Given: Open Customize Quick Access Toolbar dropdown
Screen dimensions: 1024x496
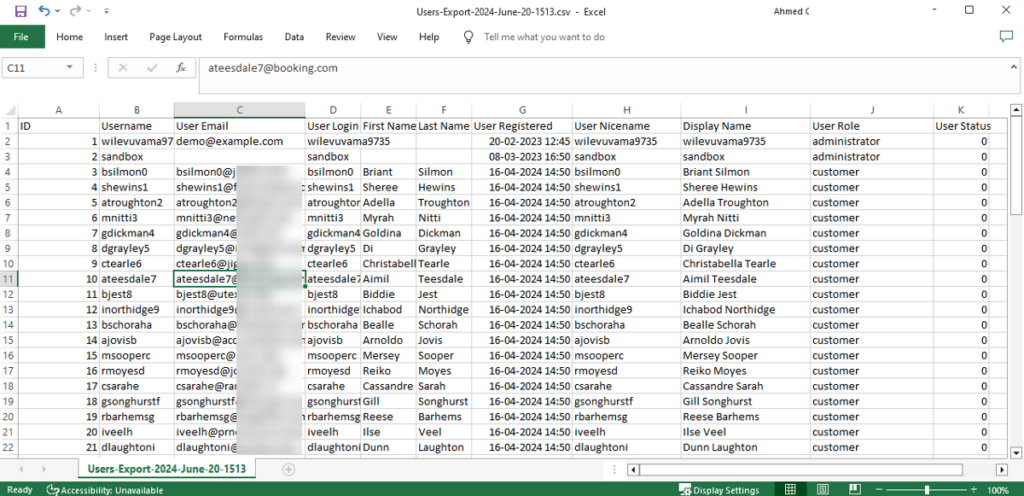Looking at the screenshot, I should (x=106, y=12).
